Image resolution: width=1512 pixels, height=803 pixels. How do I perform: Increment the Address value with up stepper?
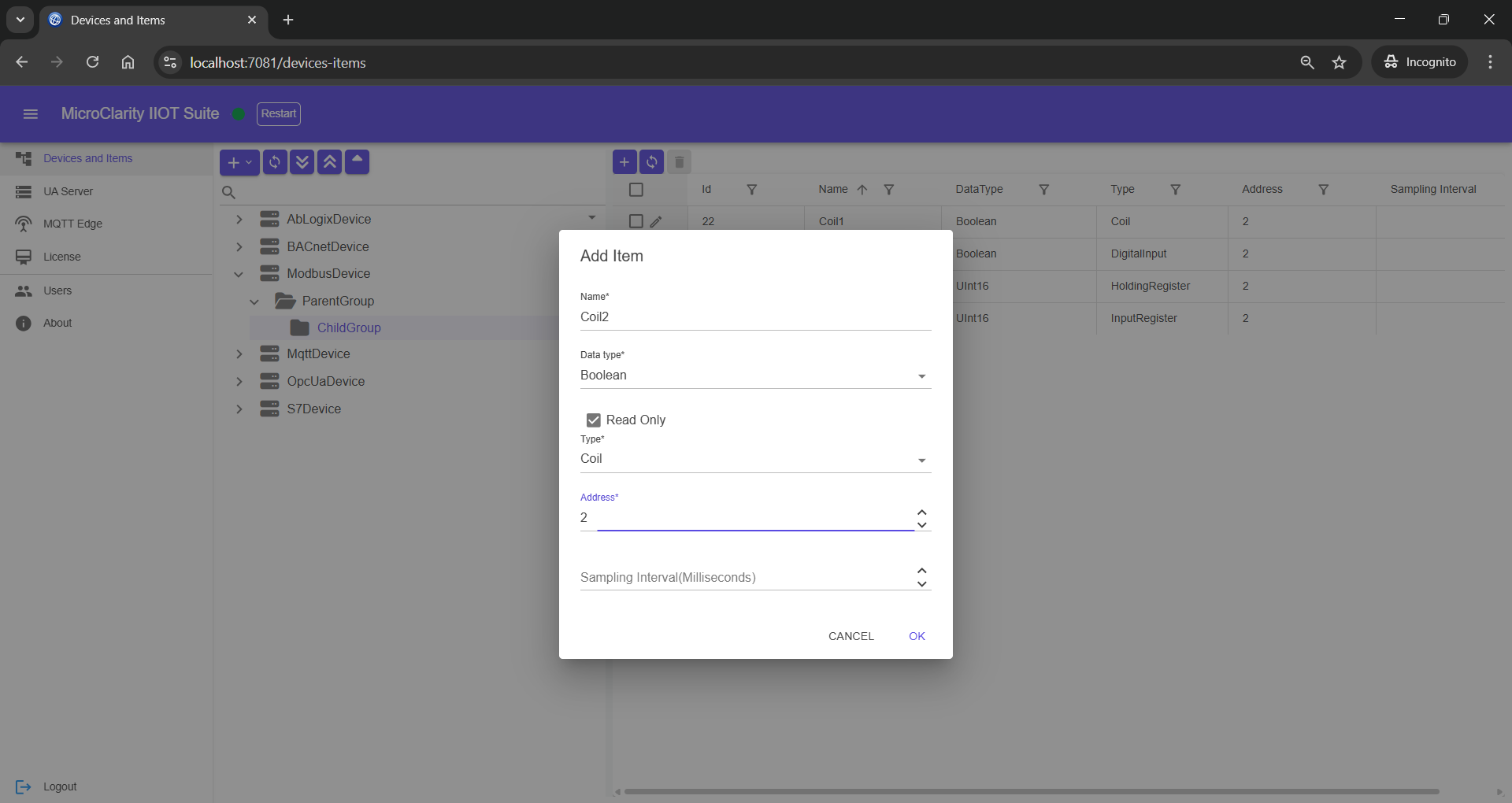coord(921,512)
